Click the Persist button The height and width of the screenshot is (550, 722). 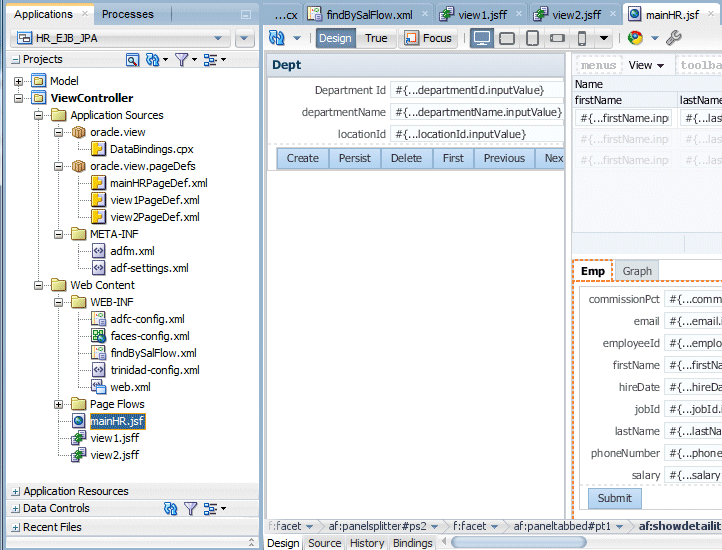[355, 158]
